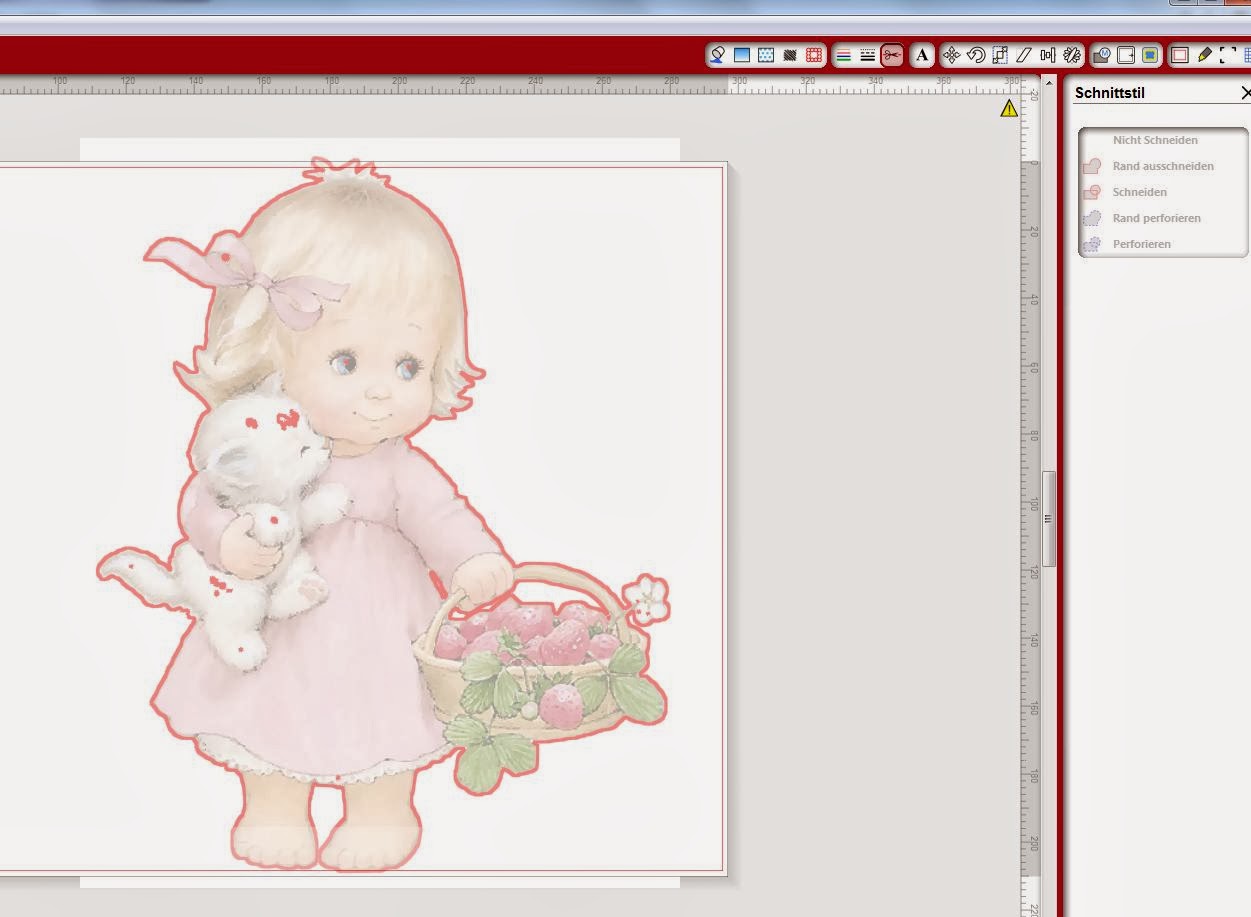Open the align panel

click(x=1047, y=55)
